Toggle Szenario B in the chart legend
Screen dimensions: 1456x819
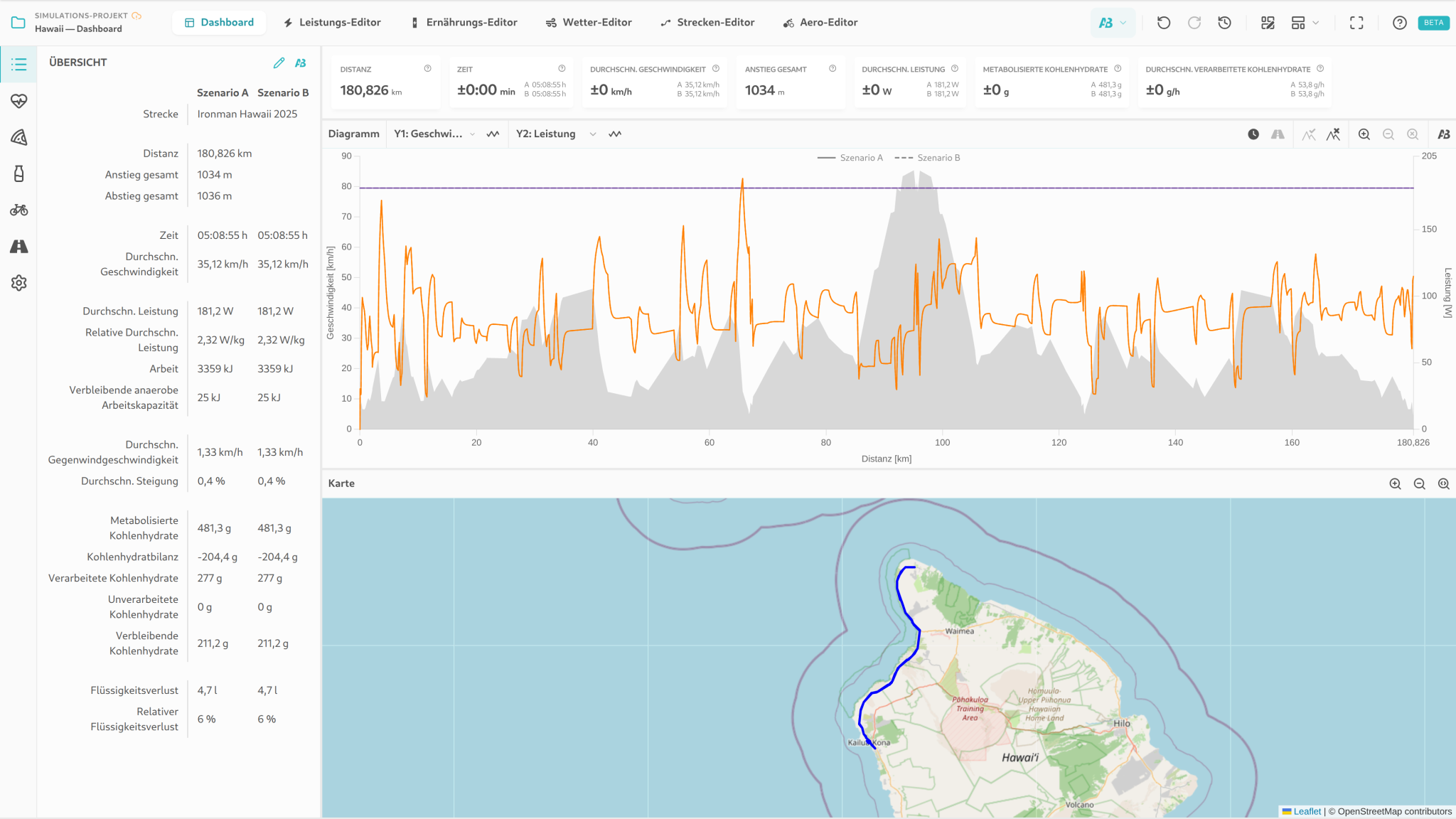coord(927,158)
